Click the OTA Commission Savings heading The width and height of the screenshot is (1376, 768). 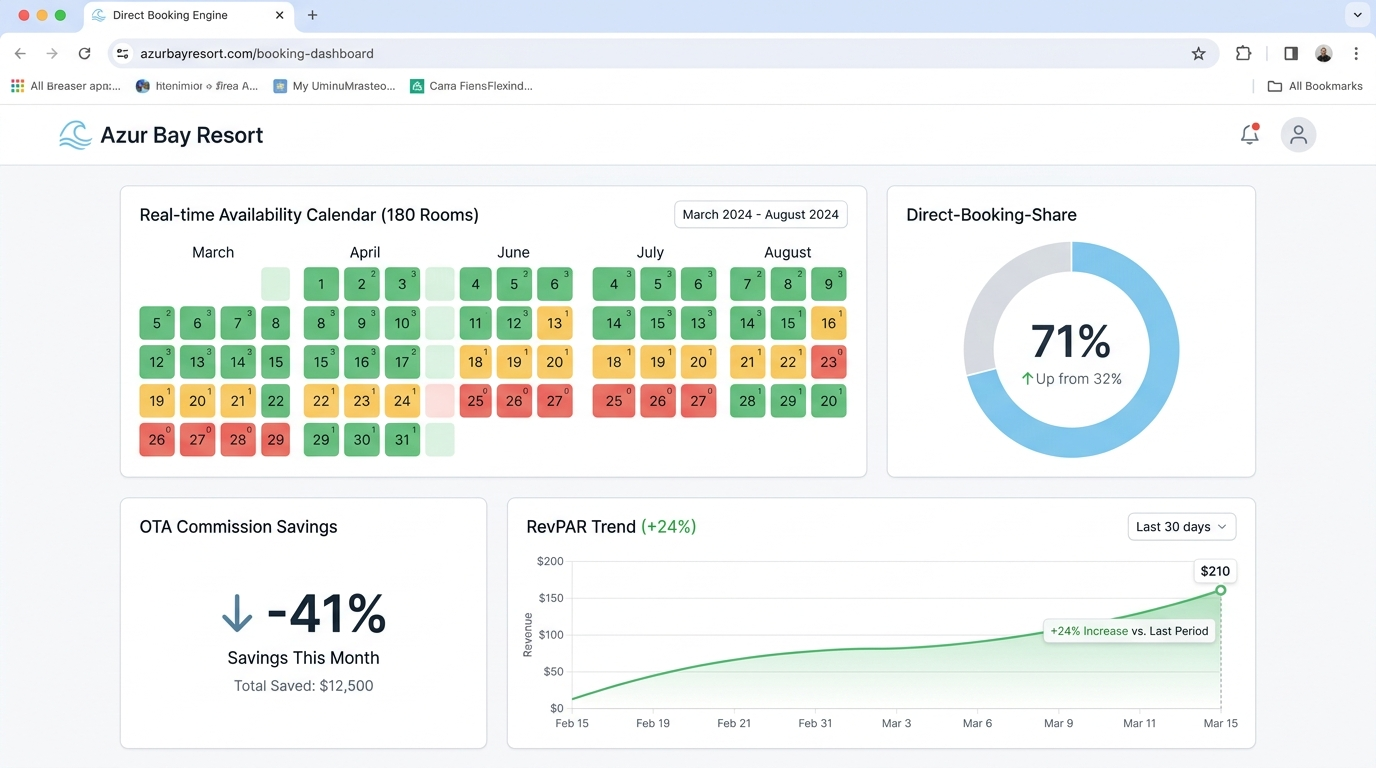[238, 527]
